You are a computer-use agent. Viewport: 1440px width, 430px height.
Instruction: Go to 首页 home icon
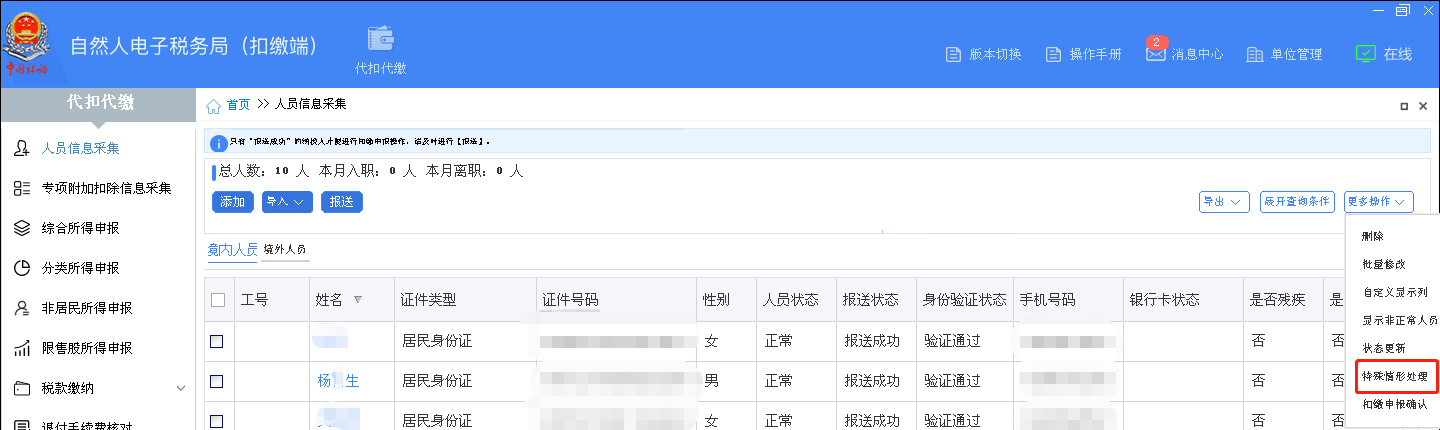pyautogui.click(x=213, y=105)
